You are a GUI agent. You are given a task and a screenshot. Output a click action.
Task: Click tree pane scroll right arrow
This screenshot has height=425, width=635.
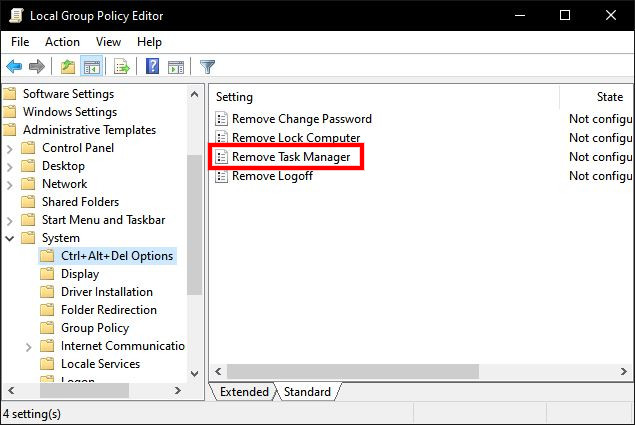click(177, 391)
